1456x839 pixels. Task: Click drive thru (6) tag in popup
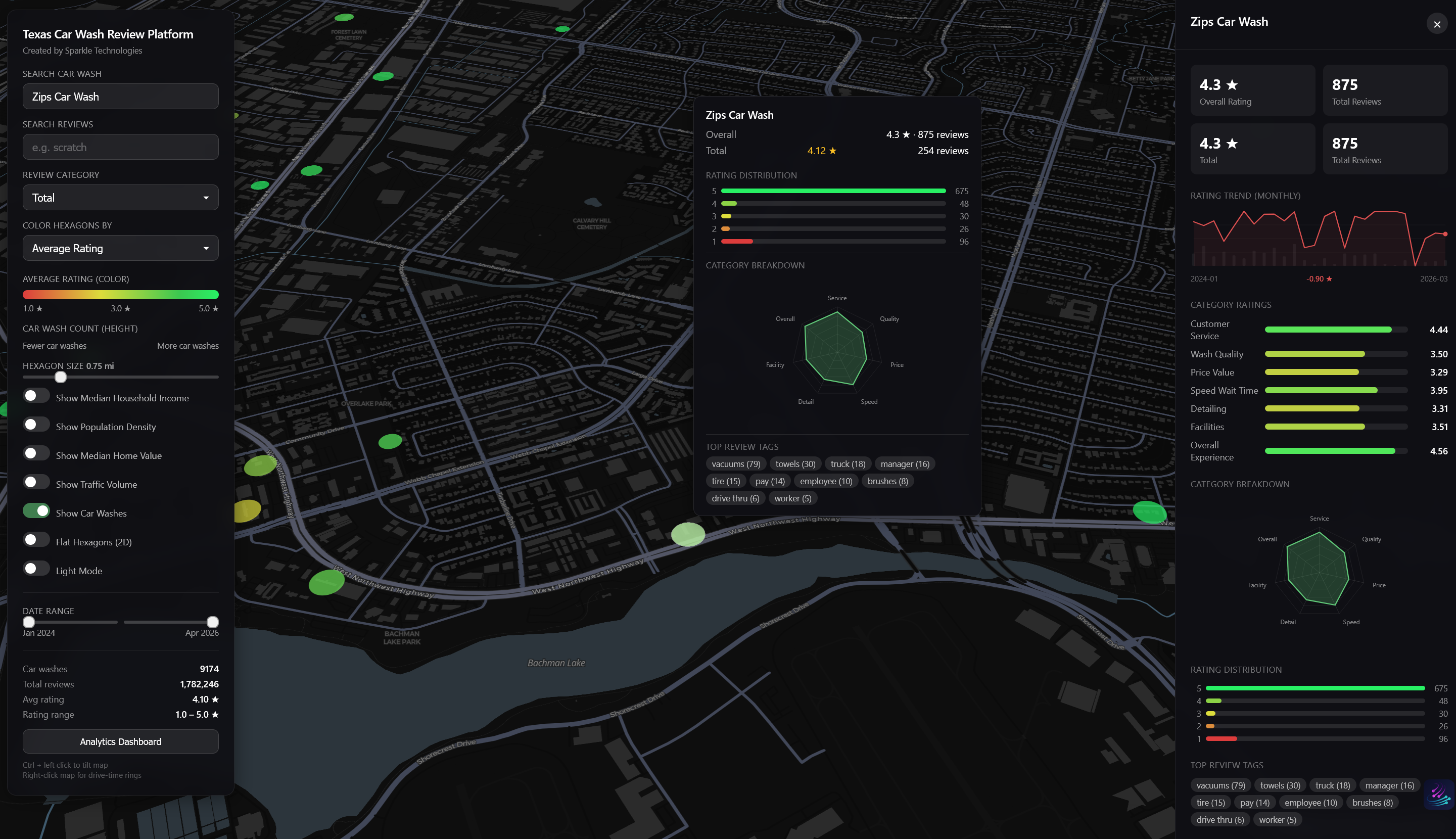(735, 498)
